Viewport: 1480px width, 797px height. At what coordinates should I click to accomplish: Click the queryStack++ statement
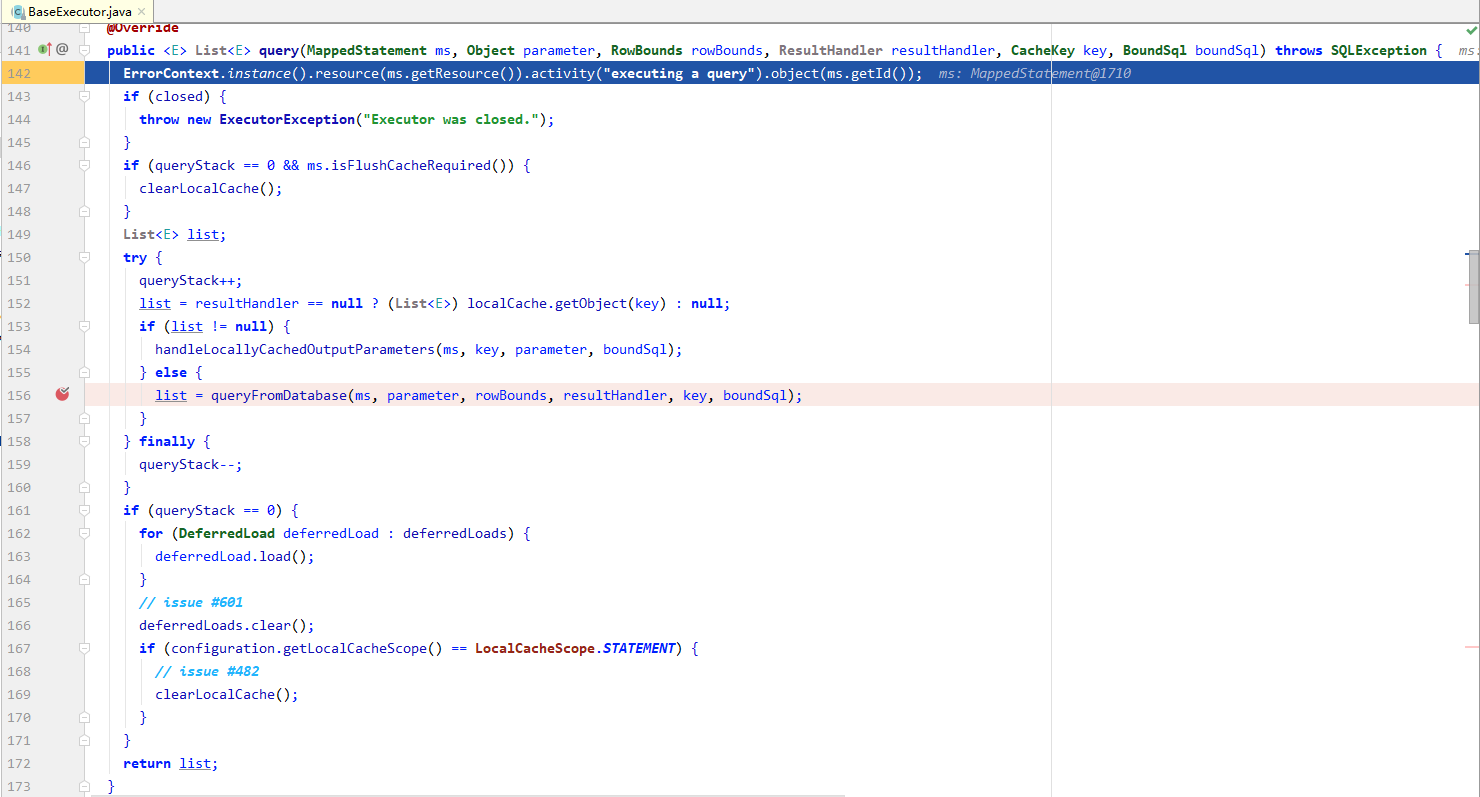coord(191,280)
